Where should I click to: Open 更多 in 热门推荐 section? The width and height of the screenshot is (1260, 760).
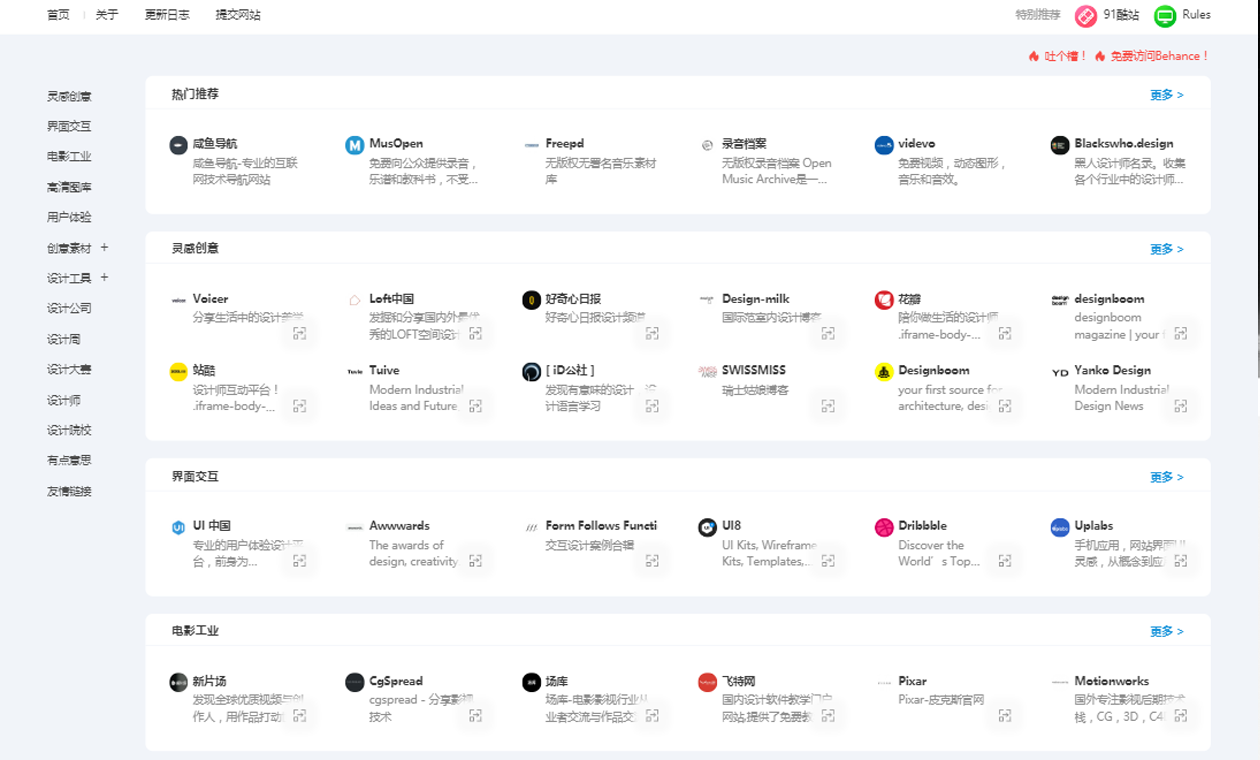tap(1166, 95)
